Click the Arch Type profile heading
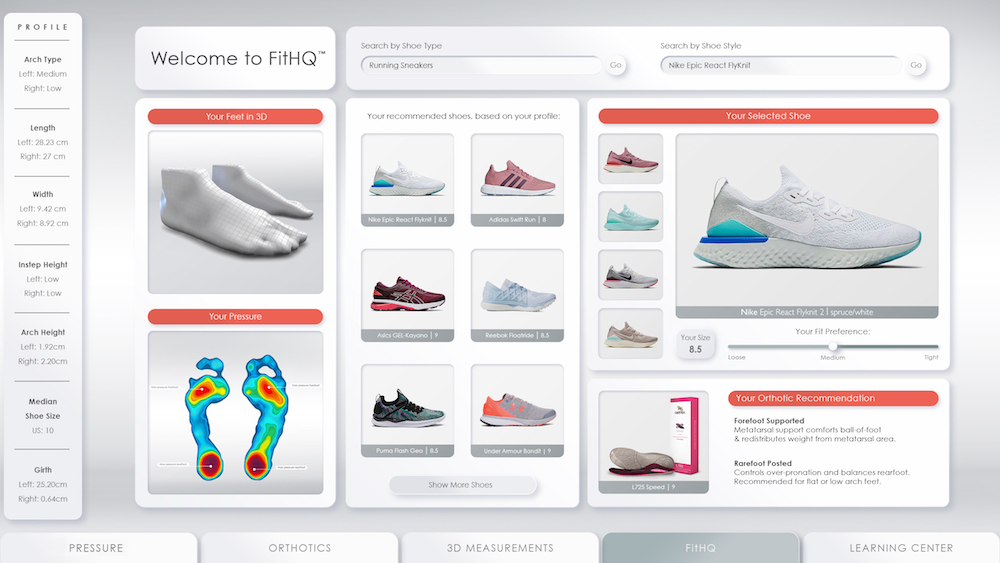 pos(43,59)
